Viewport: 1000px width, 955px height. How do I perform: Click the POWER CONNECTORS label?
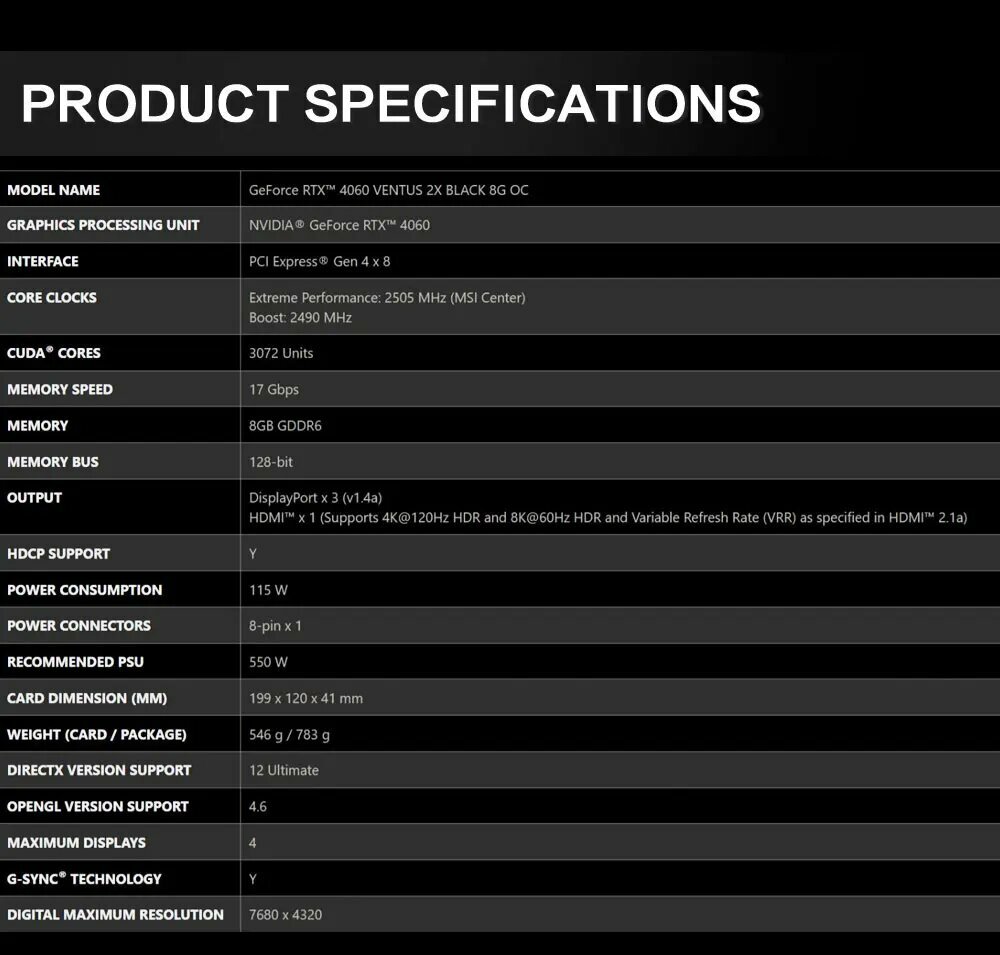click(79, 626)
